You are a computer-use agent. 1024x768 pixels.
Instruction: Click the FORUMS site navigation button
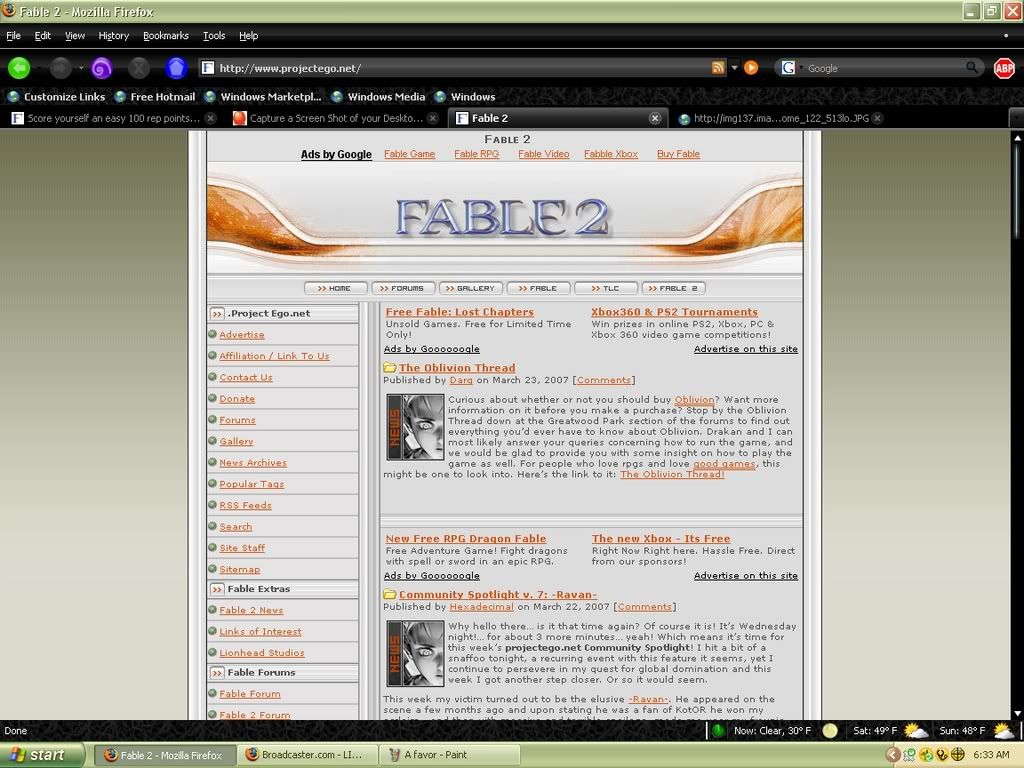pyautogui.click(x=402, y=288)
